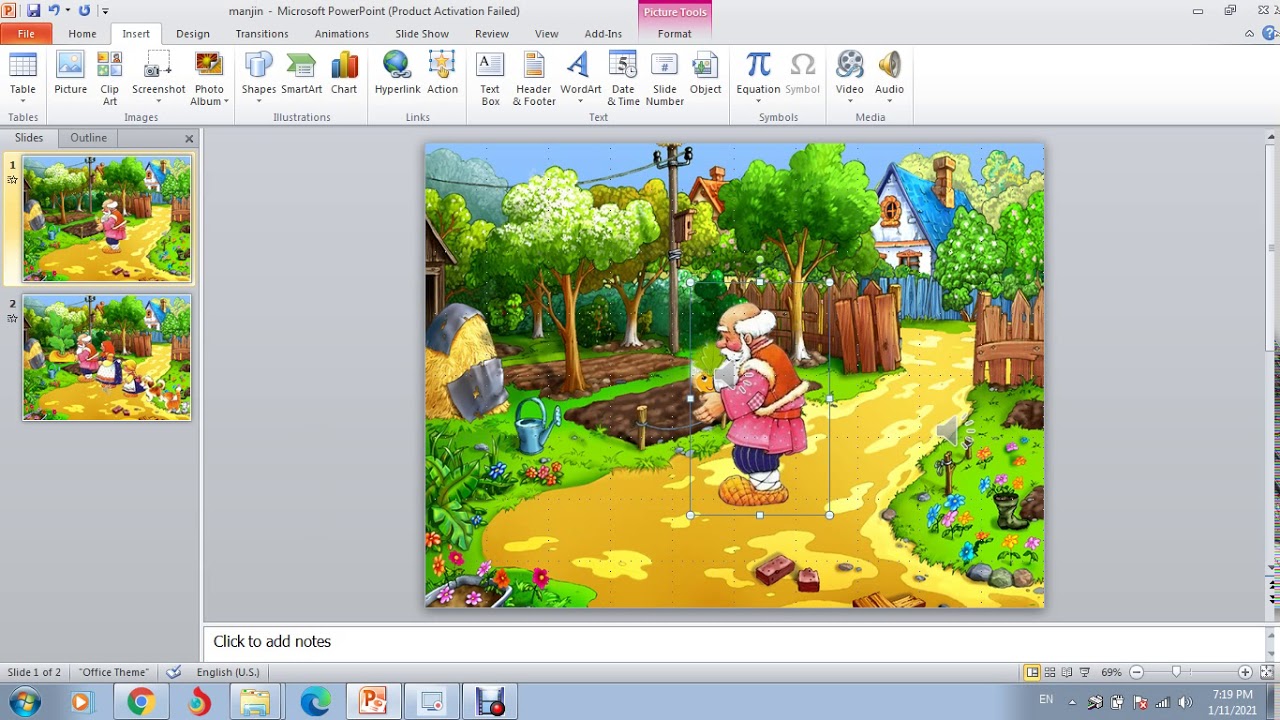Image resolution: width=1280 pixels, height=720 pixels.
Task: Open the Animations tab
Action: (342, 34)
